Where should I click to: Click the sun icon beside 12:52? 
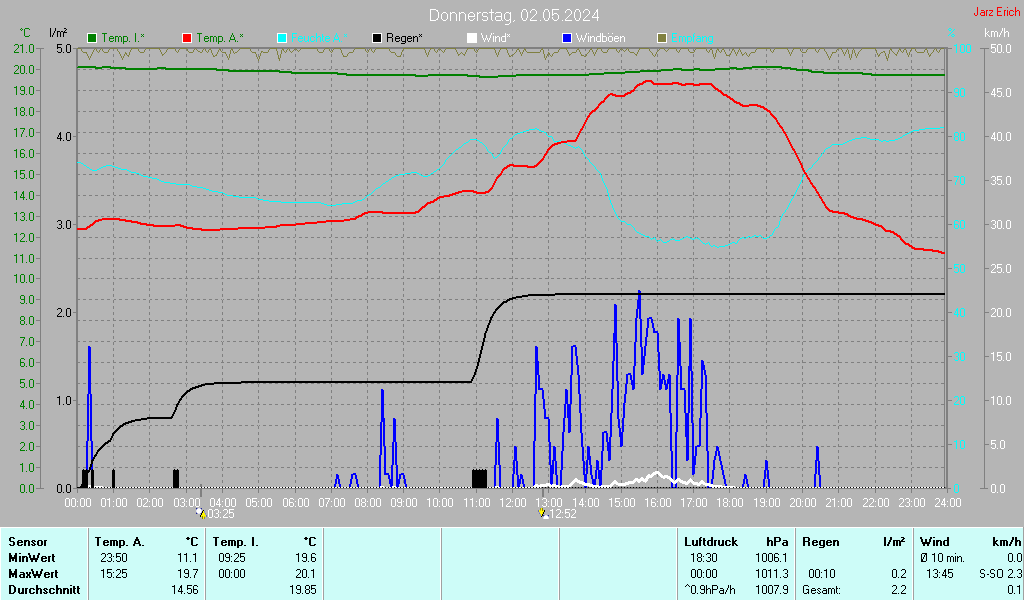543,513
